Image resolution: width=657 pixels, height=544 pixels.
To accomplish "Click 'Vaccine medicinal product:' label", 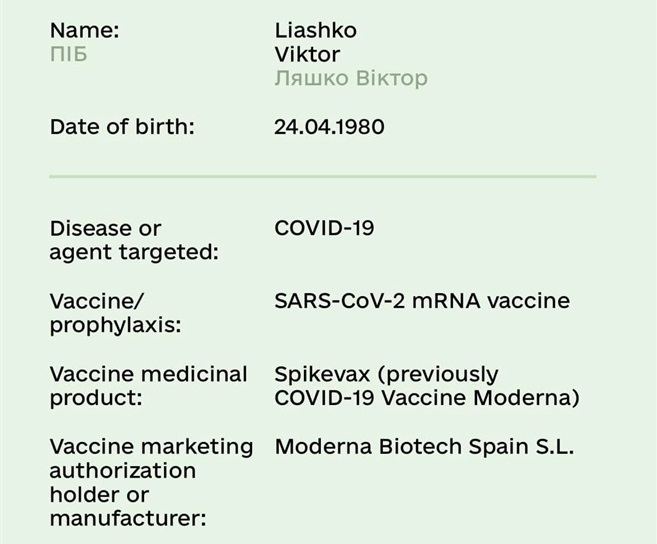I will 148,386.
